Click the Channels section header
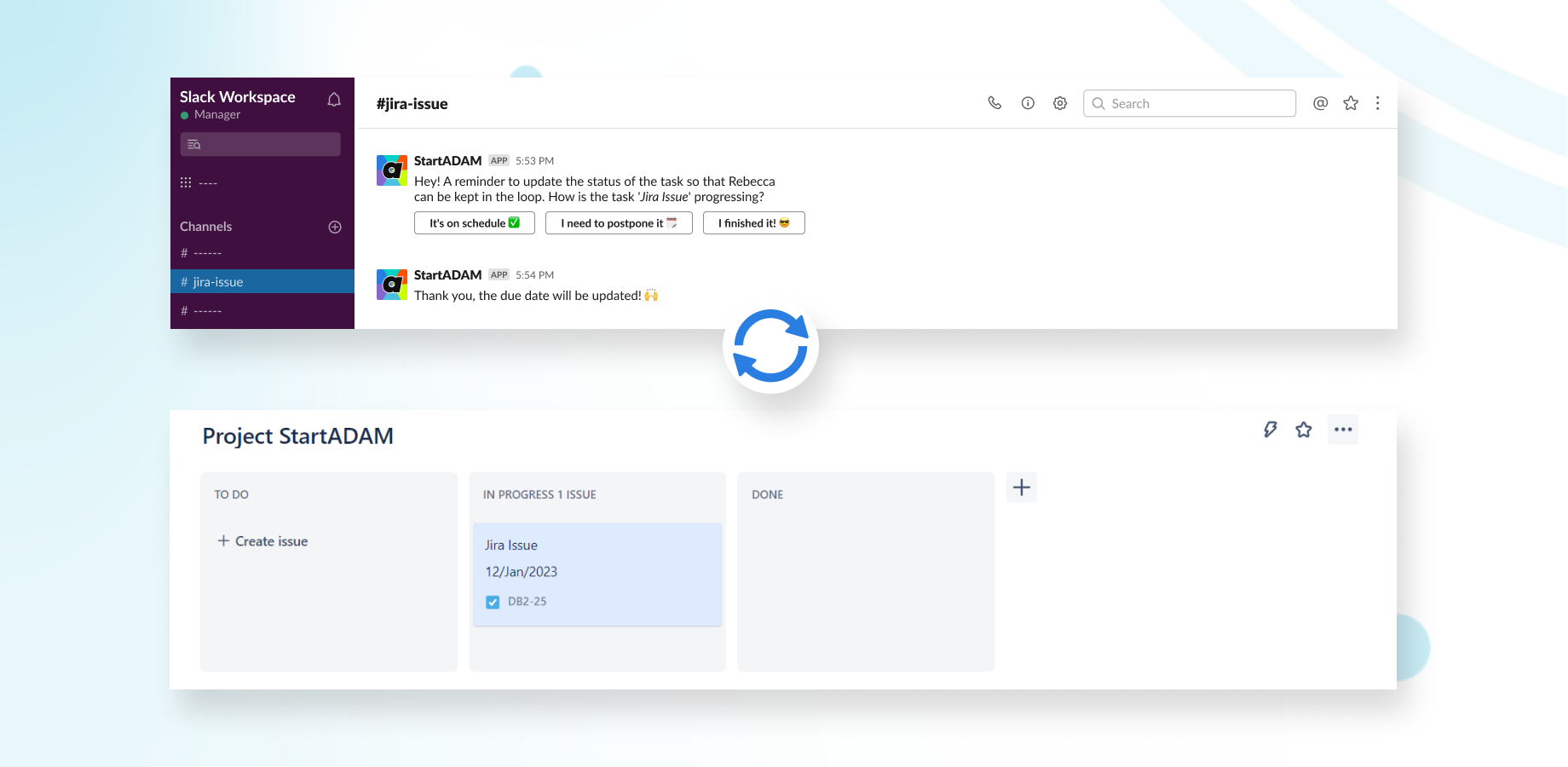 206,227
